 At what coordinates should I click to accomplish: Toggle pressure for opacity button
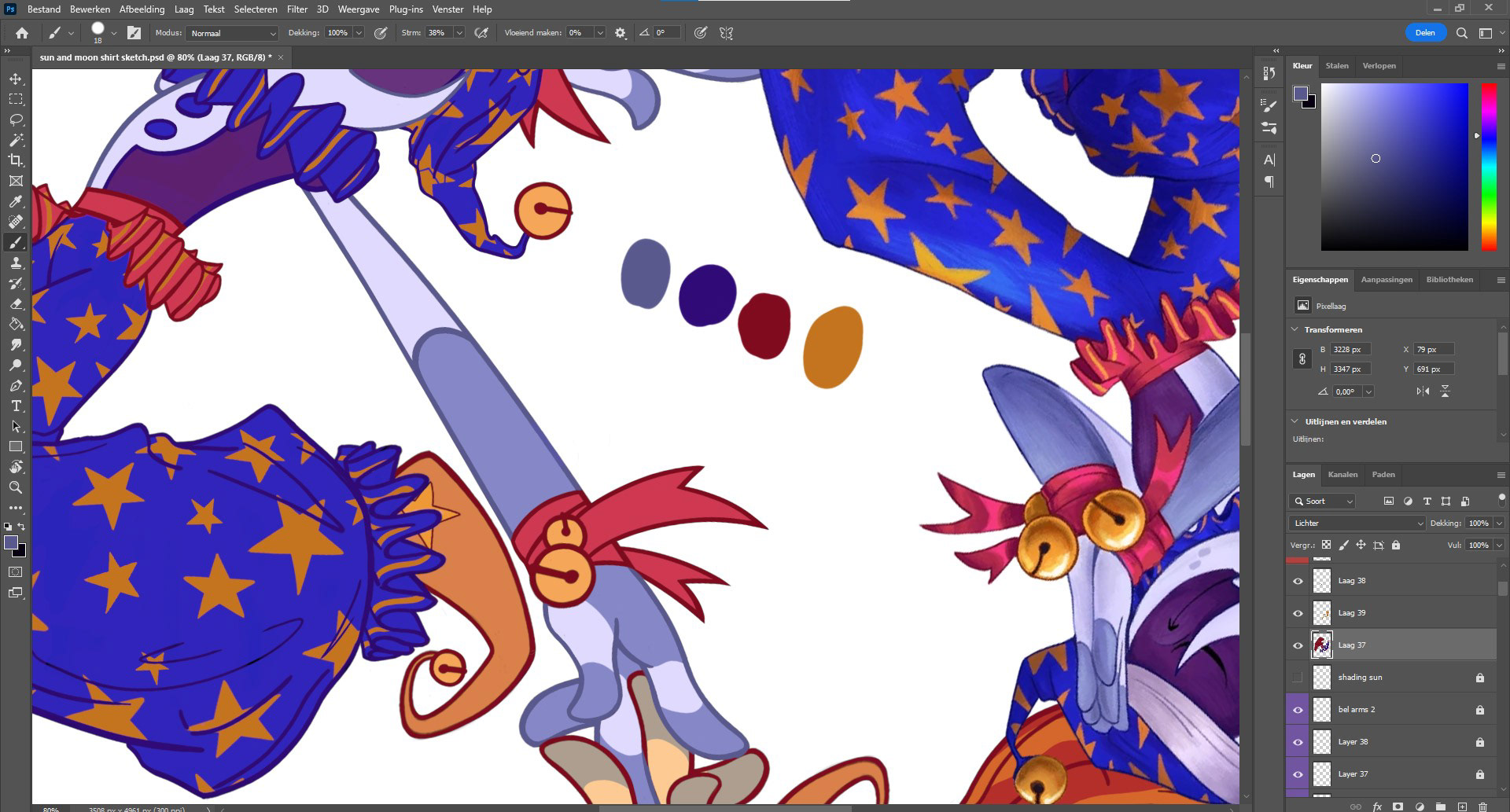click(381, 33)
